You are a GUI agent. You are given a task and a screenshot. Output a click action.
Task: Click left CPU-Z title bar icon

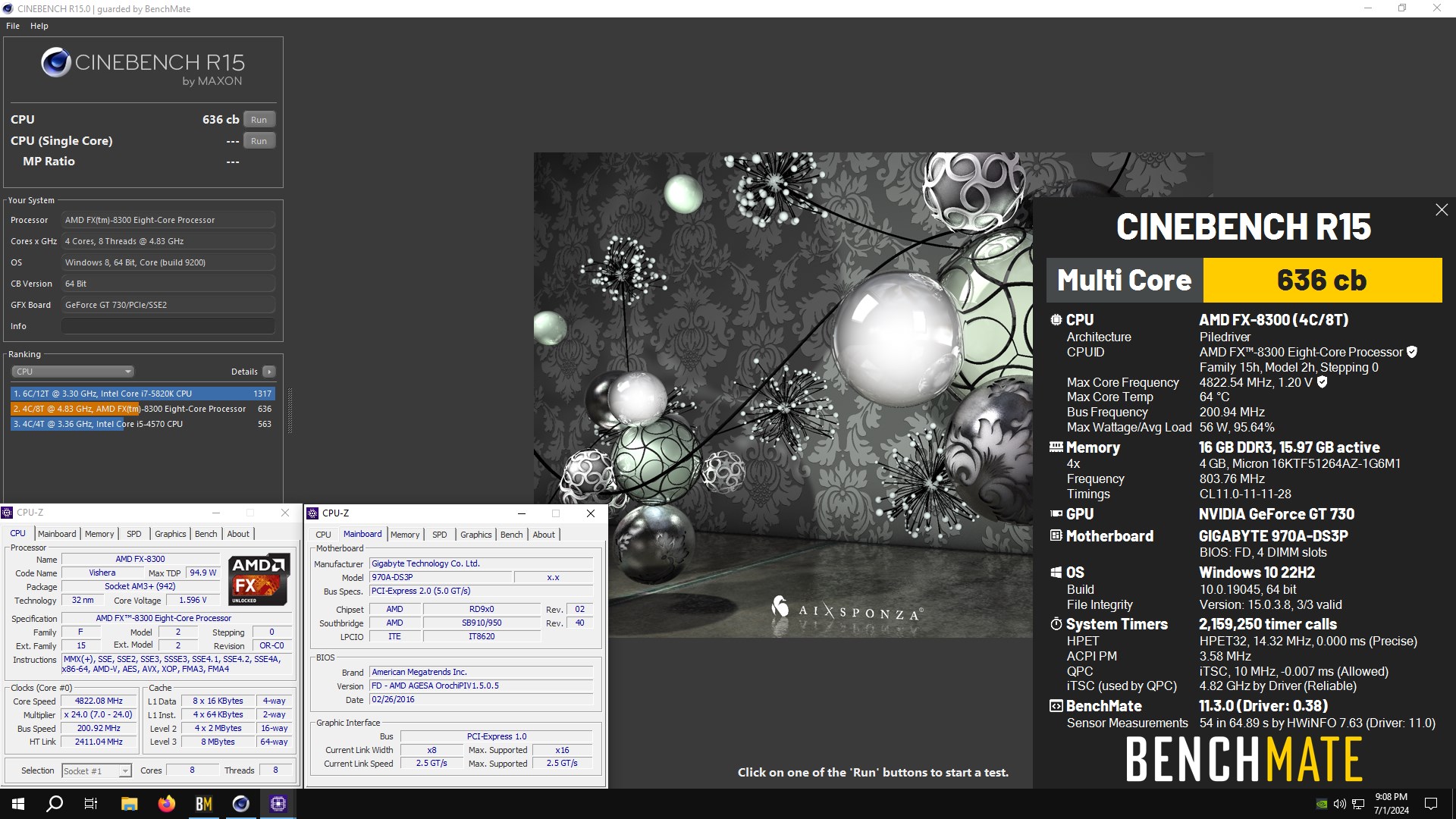pos(8,513)
